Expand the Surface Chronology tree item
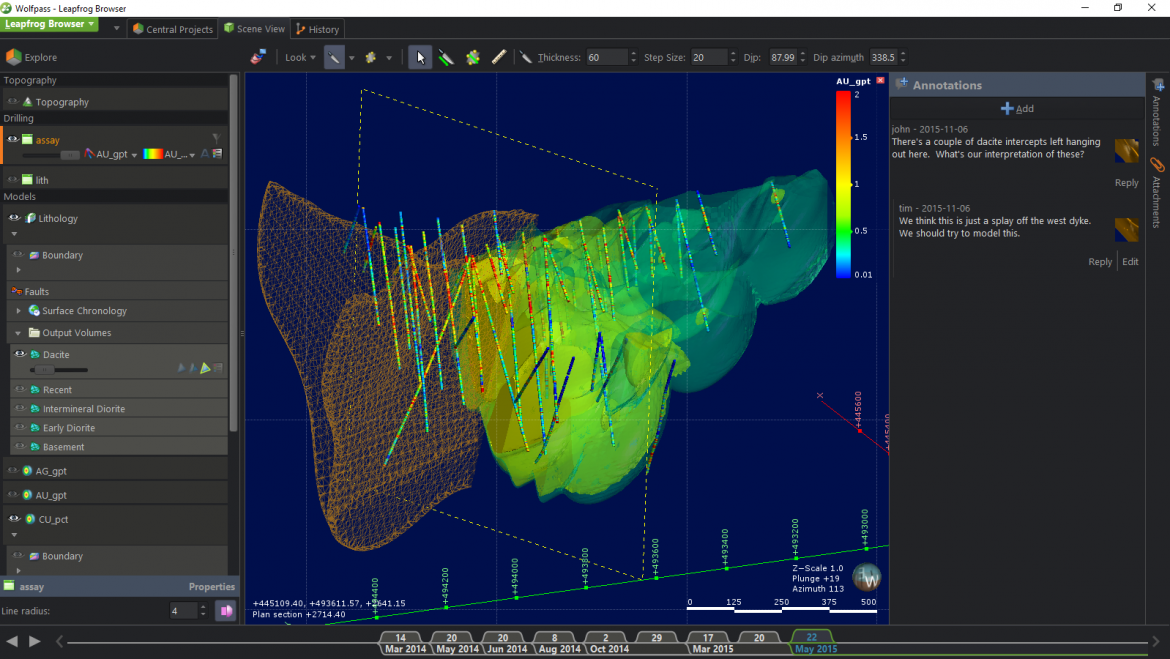 coord(19,311)
